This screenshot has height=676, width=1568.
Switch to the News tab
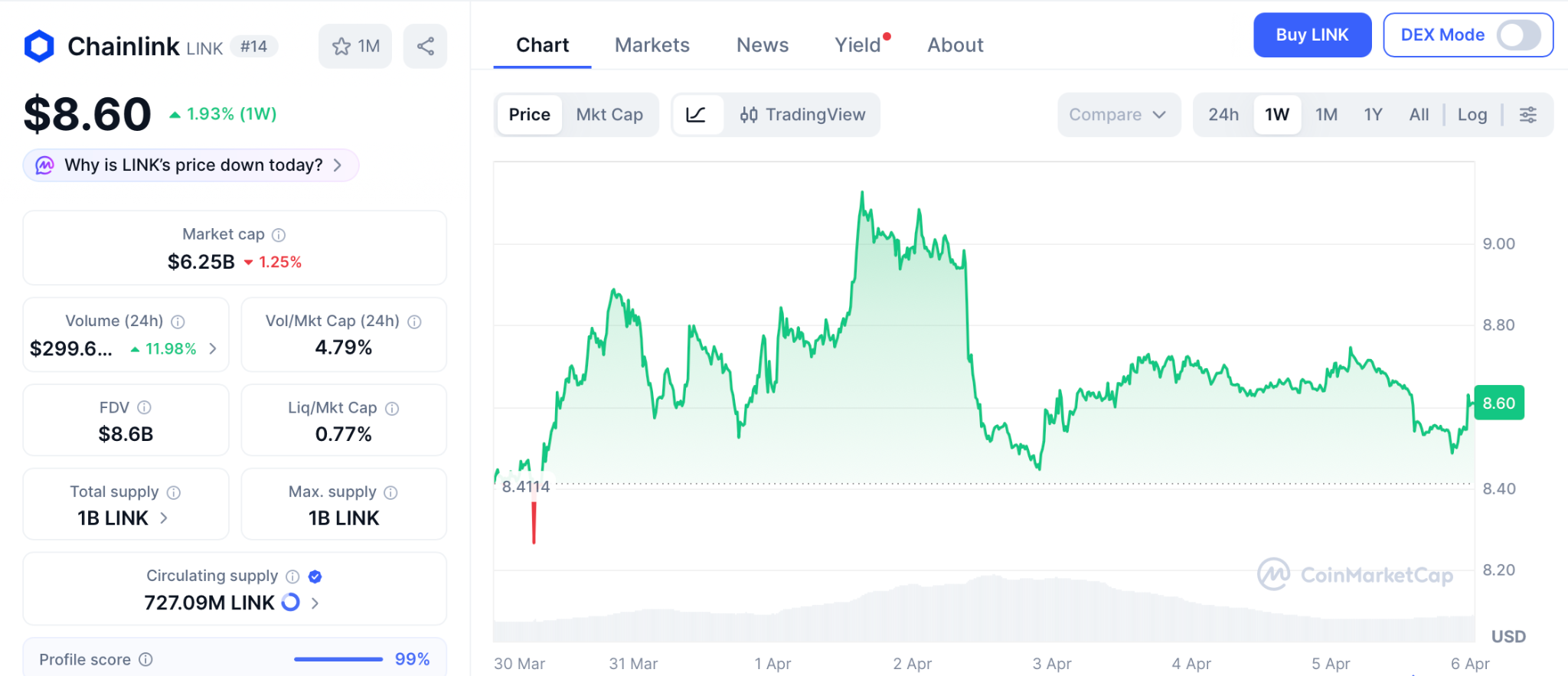(x=762, y=45)
